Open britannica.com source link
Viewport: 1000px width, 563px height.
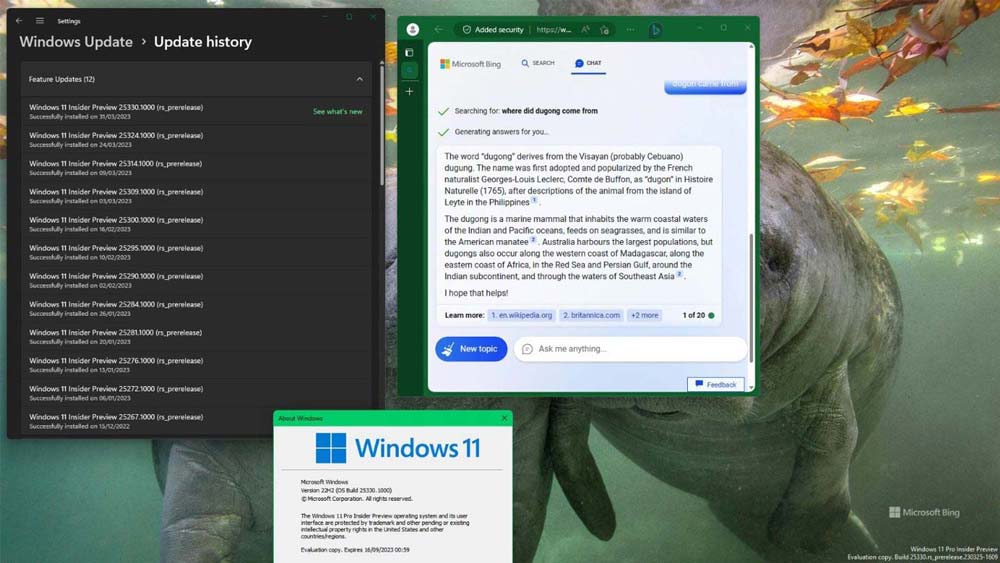[591, 315]
